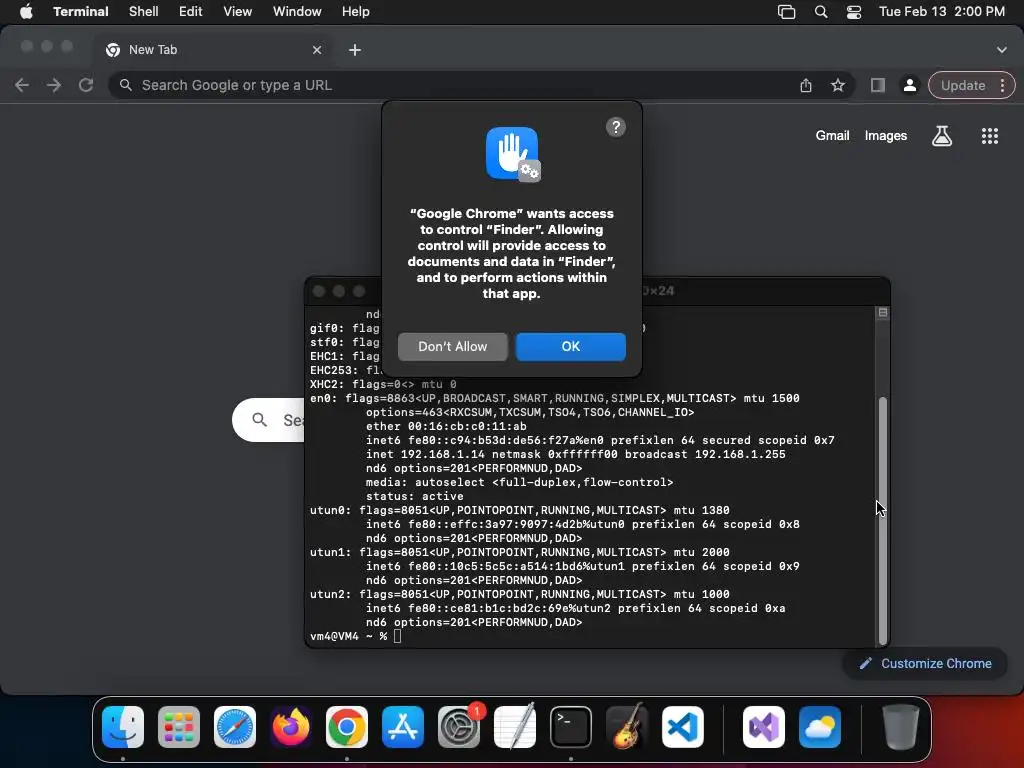The width and height of the screenshot is (1024, 768).
Task: Open a new Chrome tab with plus button
Action: click(x=355, y=50)
